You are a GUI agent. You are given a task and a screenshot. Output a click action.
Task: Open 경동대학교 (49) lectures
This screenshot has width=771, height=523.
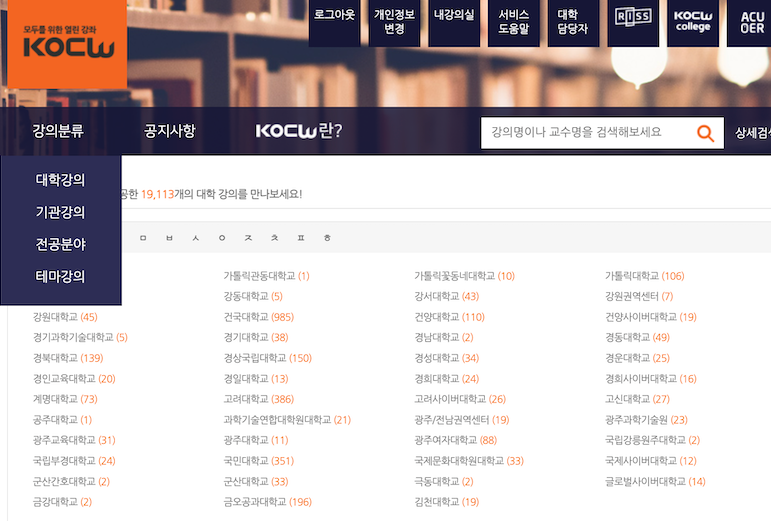coord(637,338)
